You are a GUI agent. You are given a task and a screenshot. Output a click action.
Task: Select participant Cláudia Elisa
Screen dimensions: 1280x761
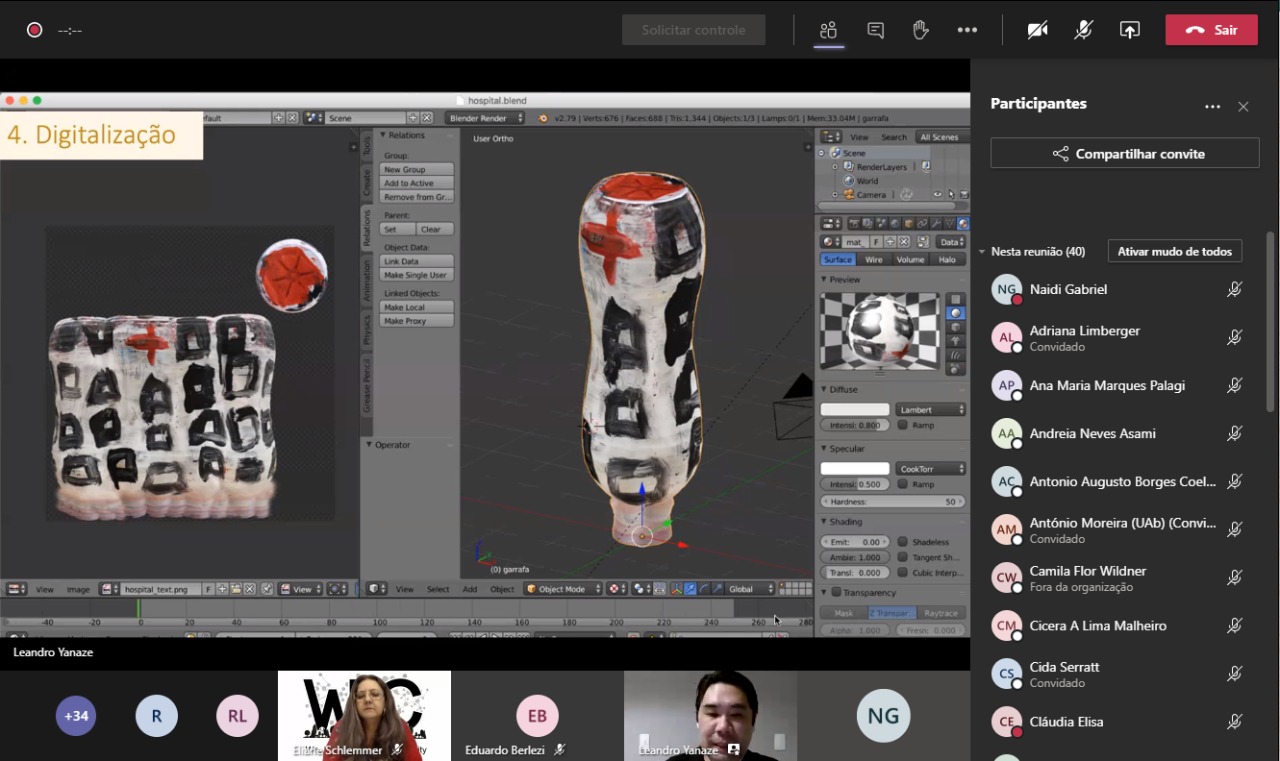point(1117,722)
